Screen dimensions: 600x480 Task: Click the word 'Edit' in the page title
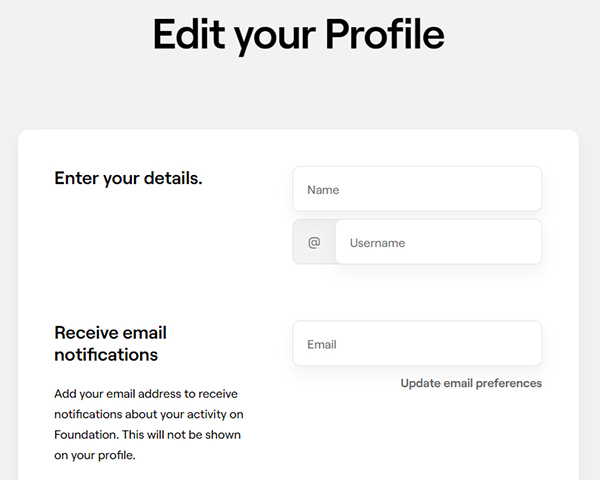click(189, 34)
